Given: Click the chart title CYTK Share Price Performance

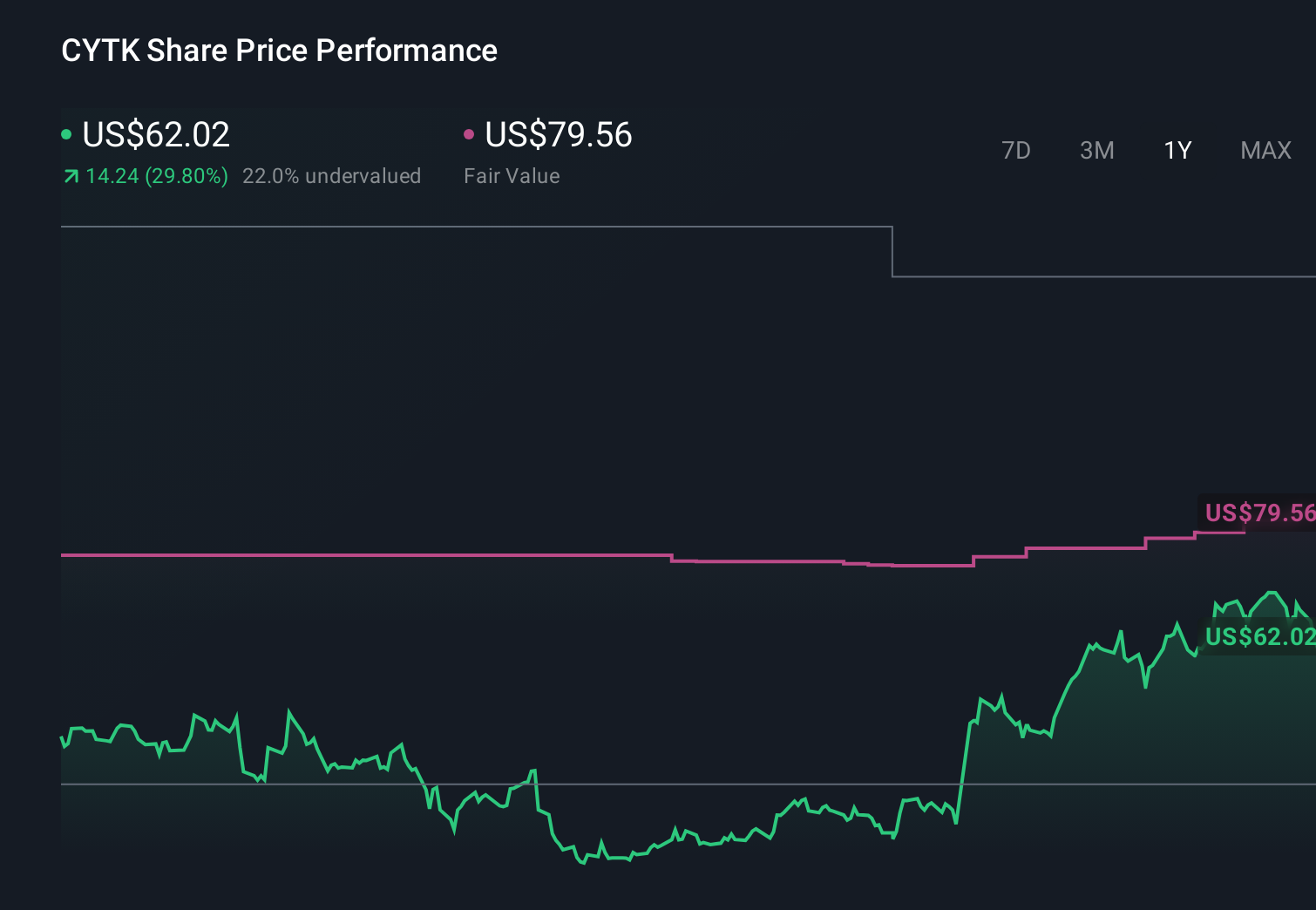Looking at the screenshot, I should (x=279, y=50).
